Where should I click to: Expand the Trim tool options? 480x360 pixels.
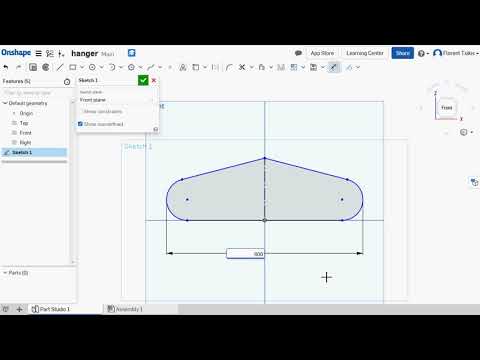[x=251, y=67]
